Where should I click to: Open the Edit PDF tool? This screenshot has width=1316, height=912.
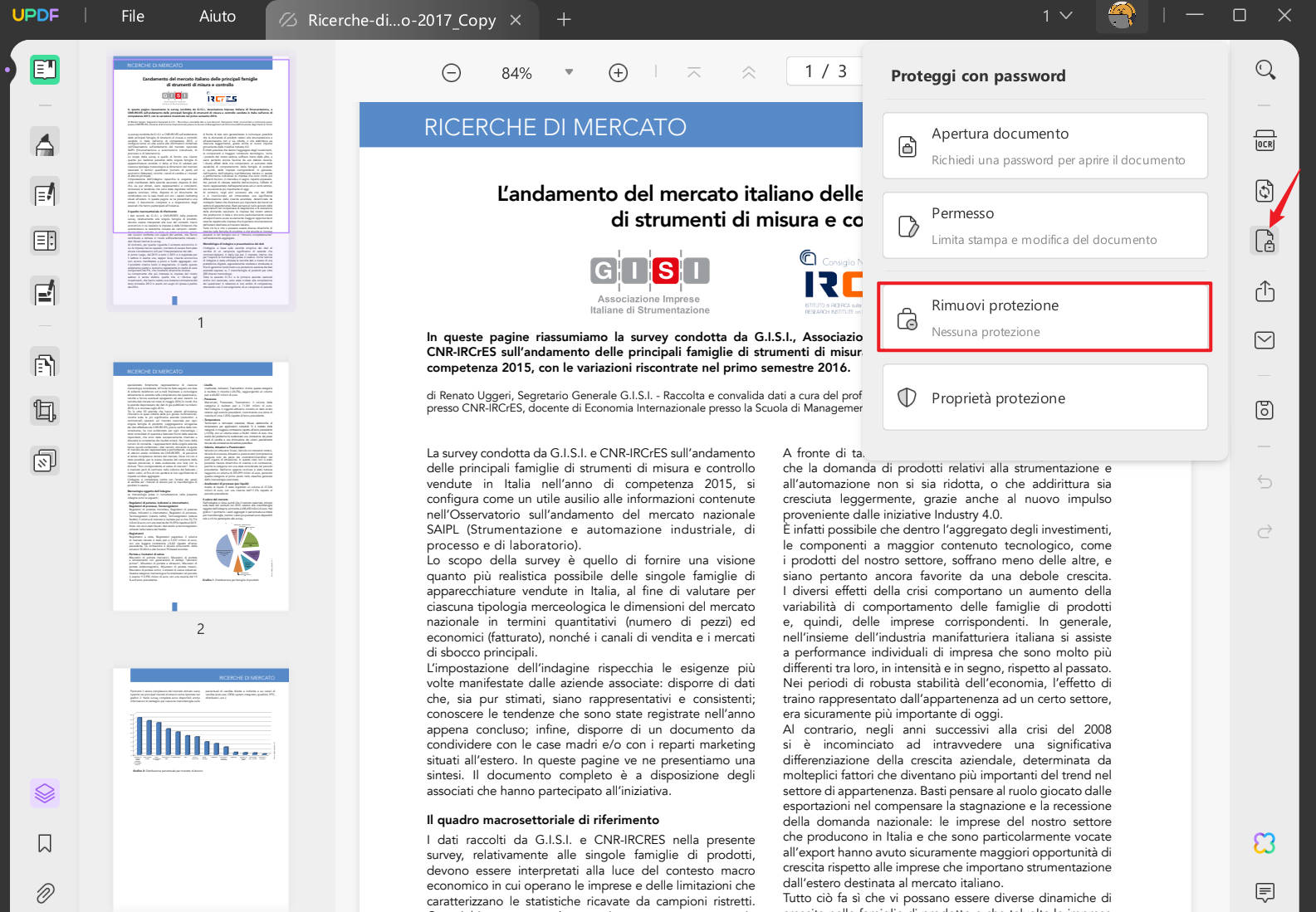[x=45, y=193]
